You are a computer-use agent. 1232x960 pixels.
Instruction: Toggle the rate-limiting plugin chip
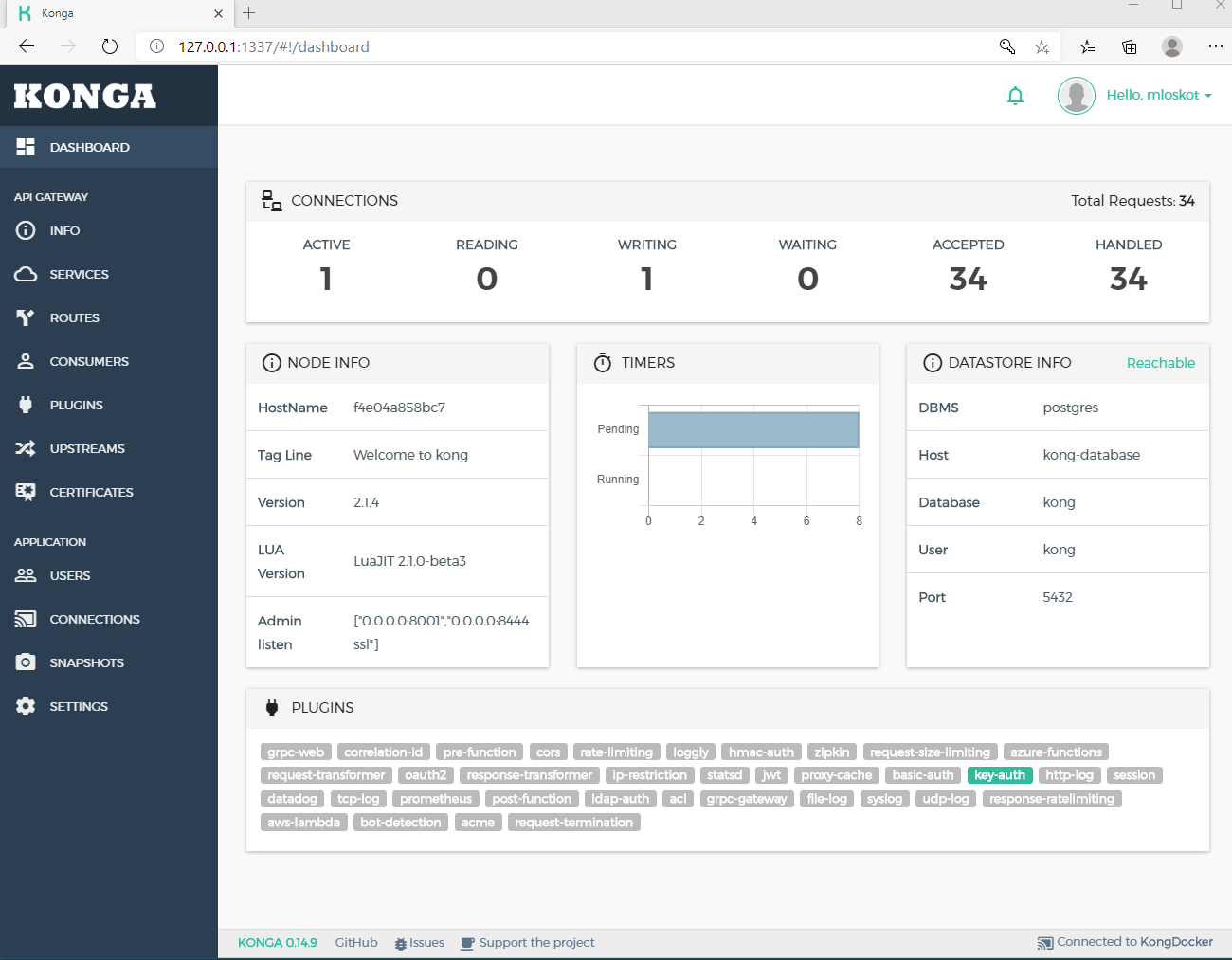tap(616, 752)
